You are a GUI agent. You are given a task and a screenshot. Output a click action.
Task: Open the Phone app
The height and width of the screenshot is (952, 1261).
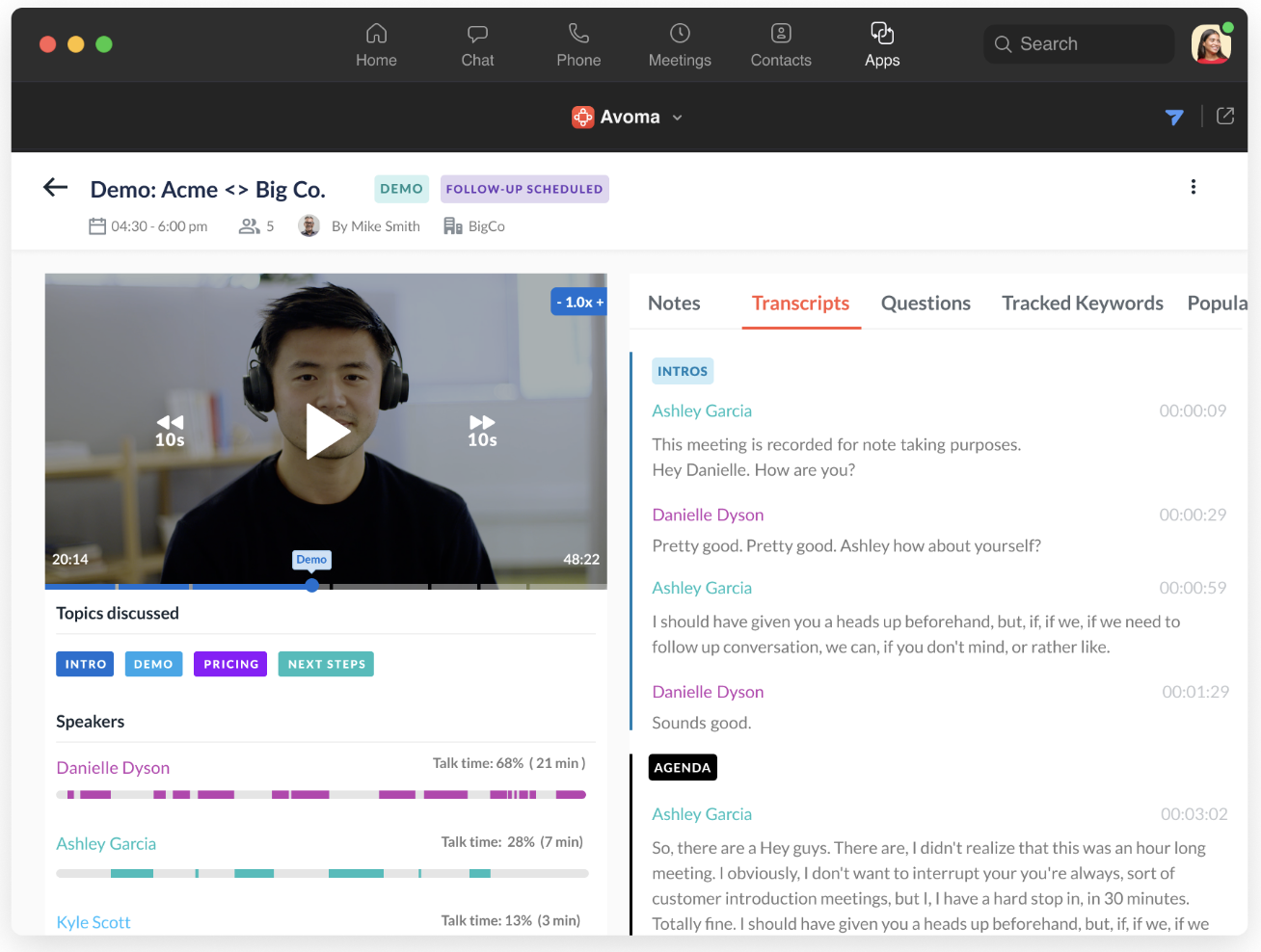(578, 43)
